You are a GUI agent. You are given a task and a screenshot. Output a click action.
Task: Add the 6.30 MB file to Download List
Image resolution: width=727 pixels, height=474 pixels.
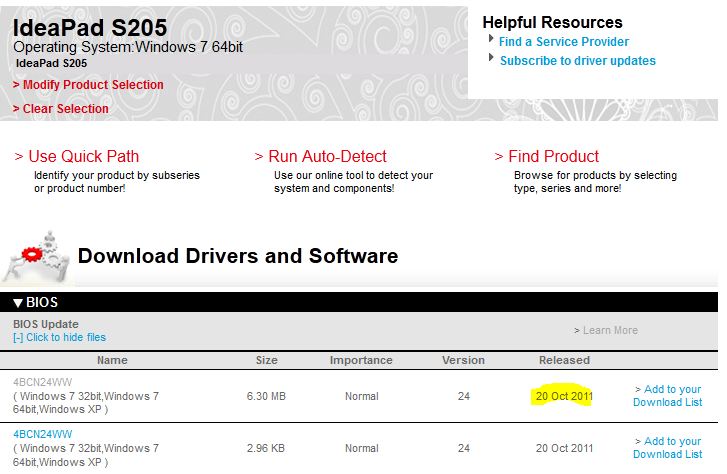(x=668, y=396)
